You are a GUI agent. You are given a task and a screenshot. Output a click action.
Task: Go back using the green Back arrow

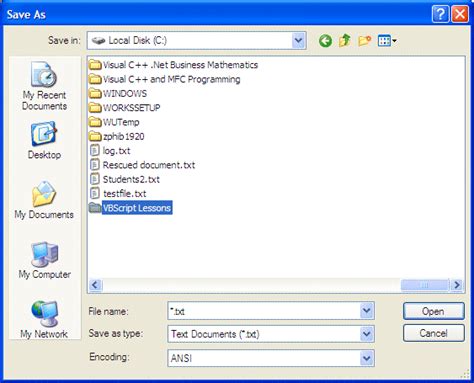(x=325, y=41)
